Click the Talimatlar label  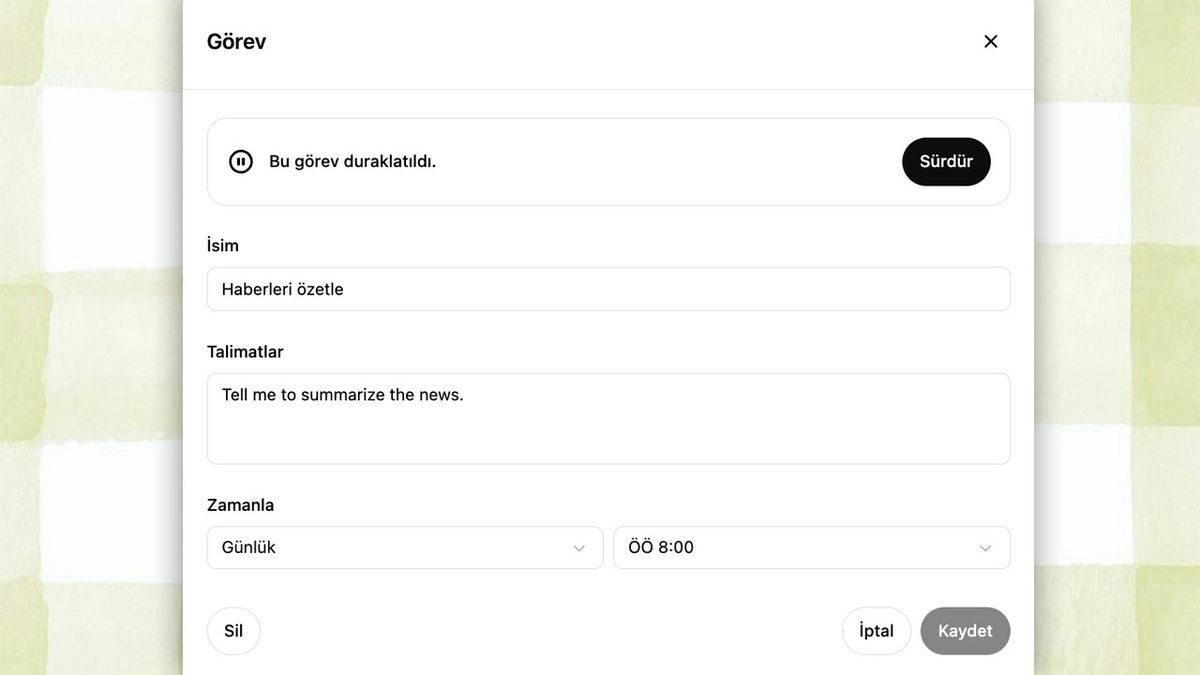[245, 352]
